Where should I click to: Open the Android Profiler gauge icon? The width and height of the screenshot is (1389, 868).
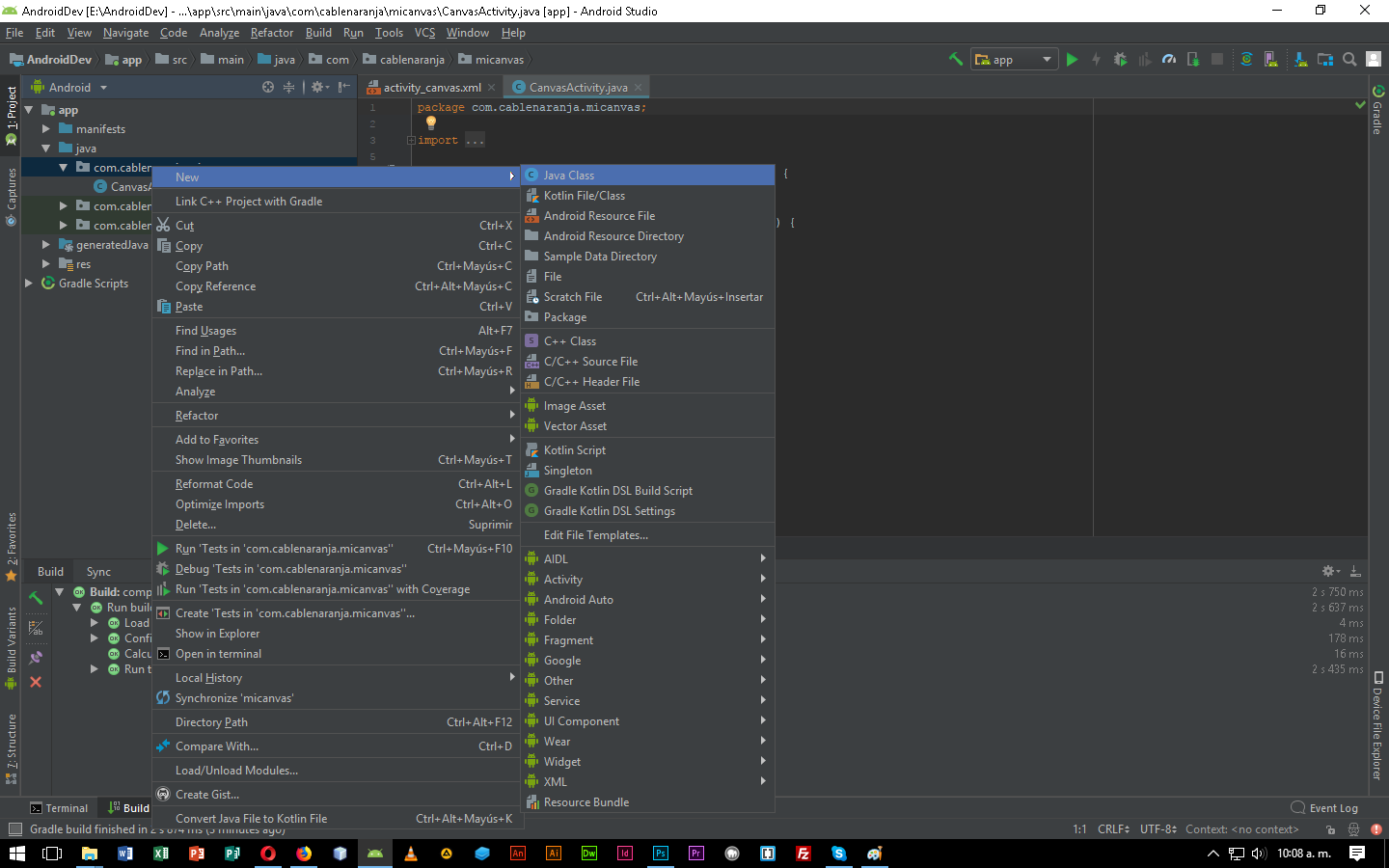point(1169,59)
